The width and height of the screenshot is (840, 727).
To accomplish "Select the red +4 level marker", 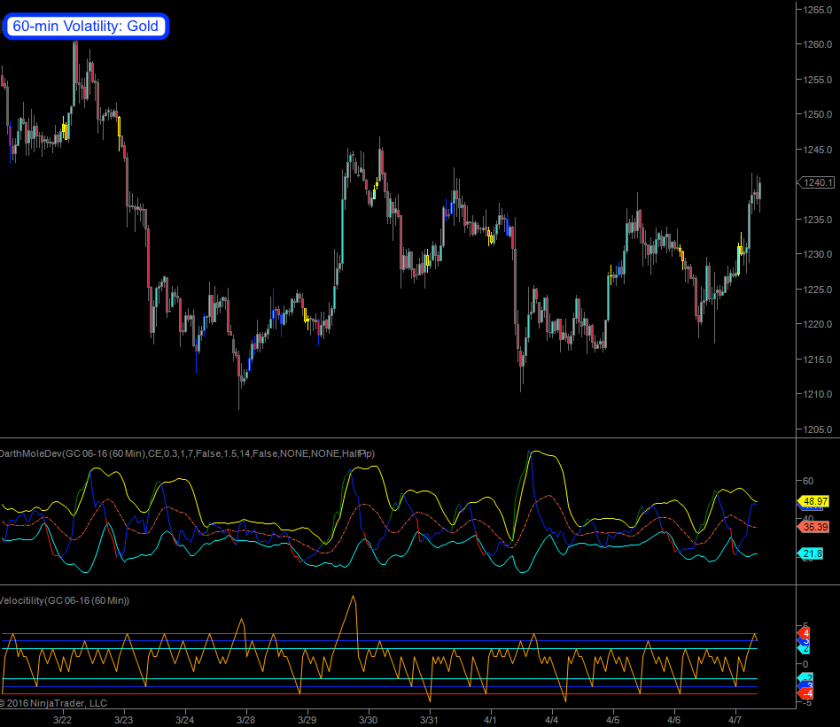I will (x=804, y=633).
